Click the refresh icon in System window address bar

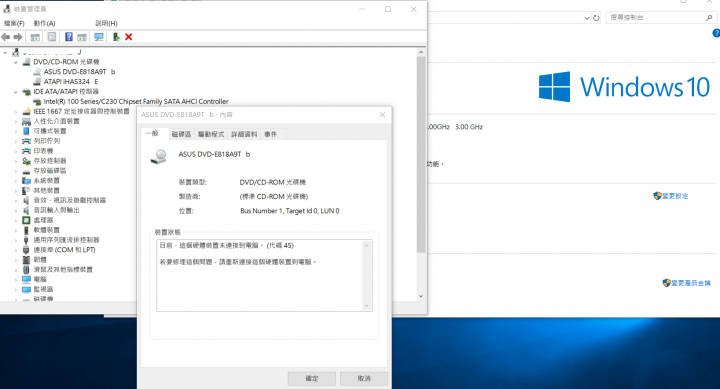point(596,18)
